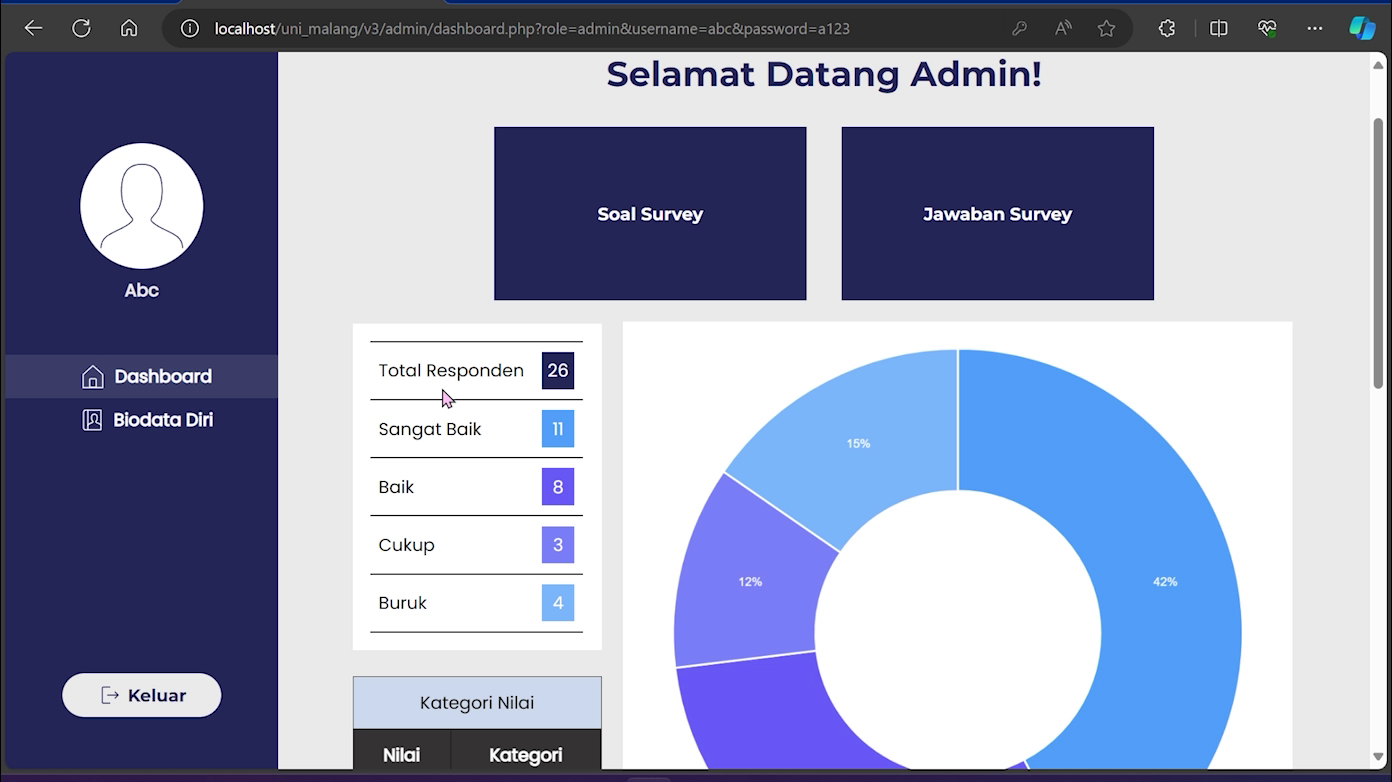Click the Buruk row label
This screenshot has width=1392, height=782.
click(x=402, y=603)
